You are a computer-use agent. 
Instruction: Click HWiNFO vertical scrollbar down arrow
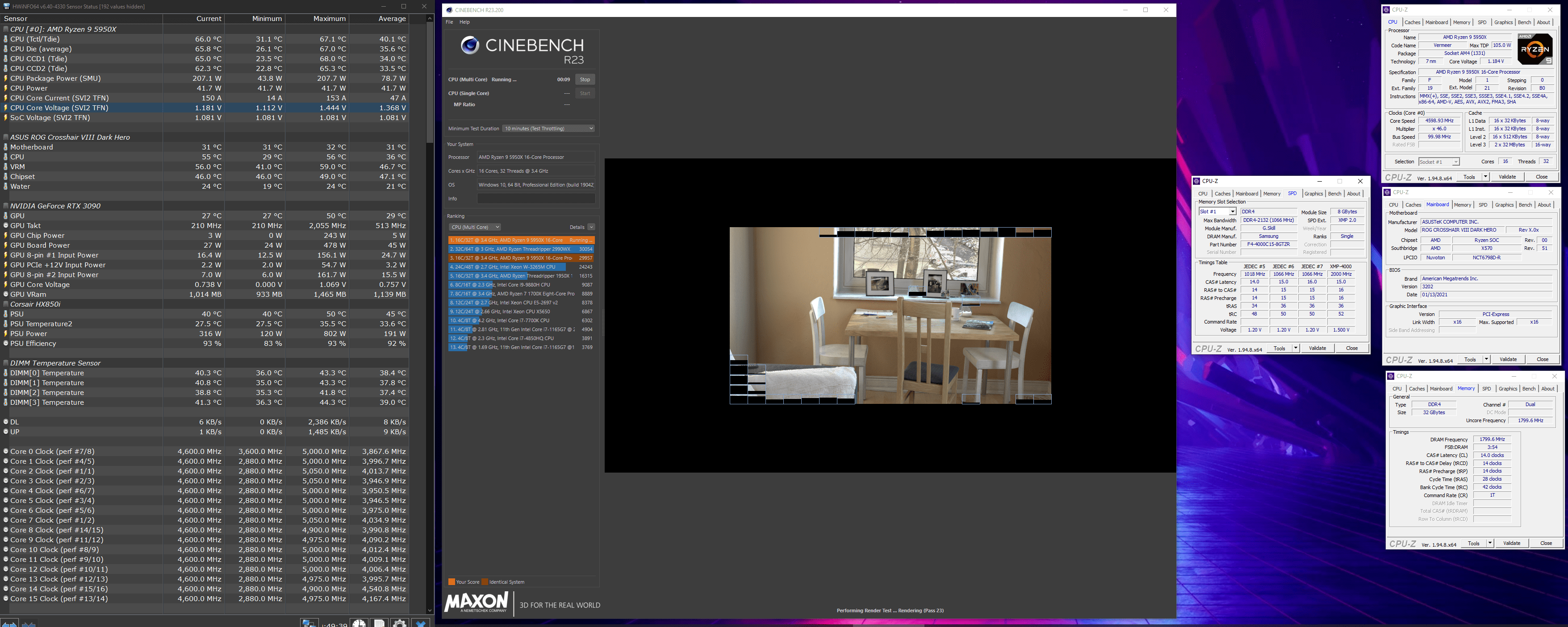[430, 610]
